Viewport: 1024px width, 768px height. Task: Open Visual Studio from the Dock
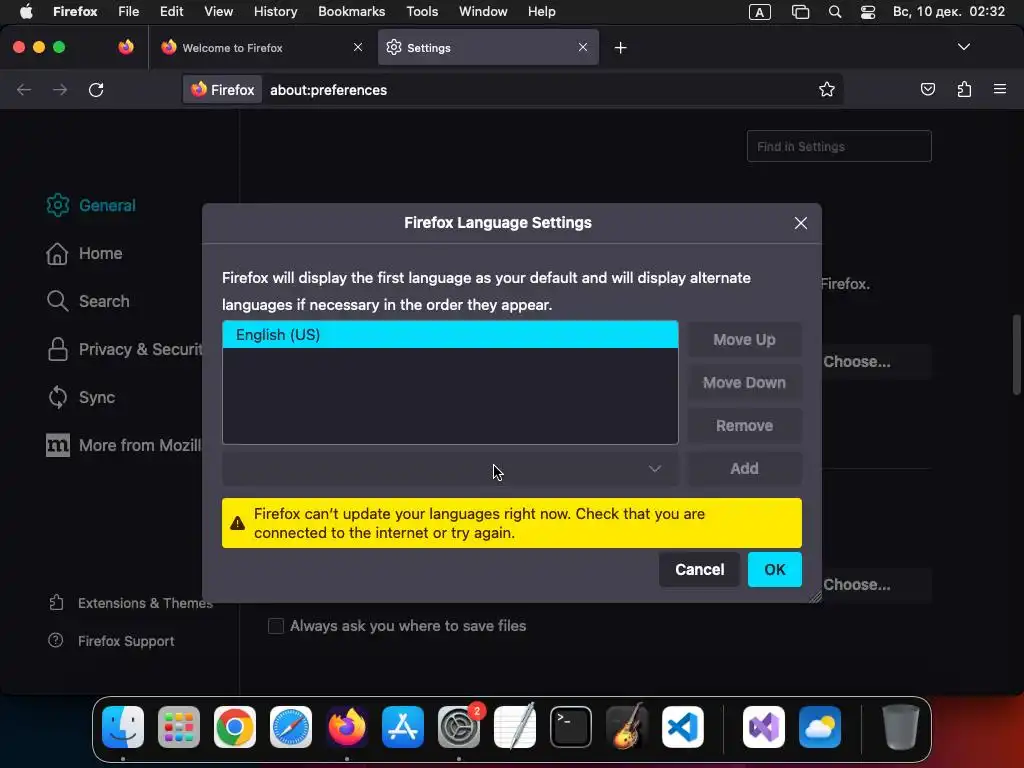tap(763, 727)
